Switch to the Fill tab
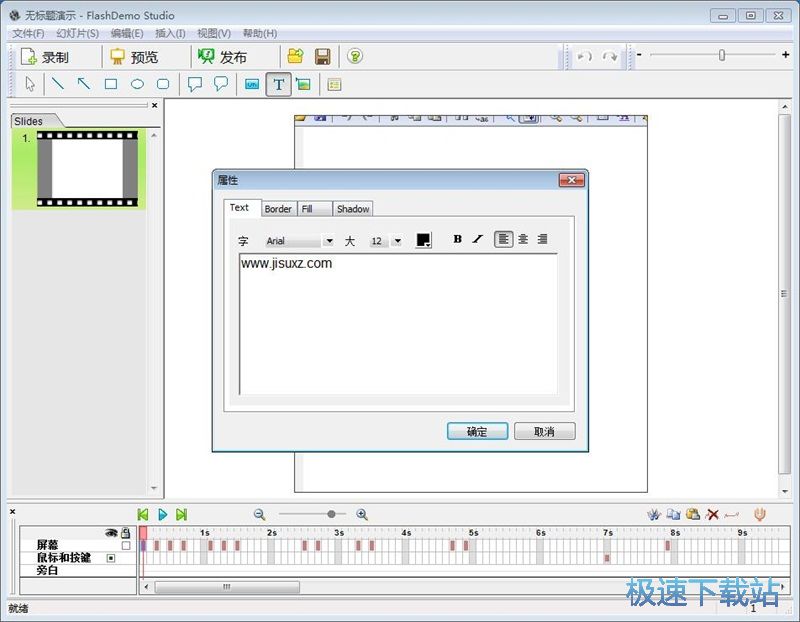 (x=314, y=209)
